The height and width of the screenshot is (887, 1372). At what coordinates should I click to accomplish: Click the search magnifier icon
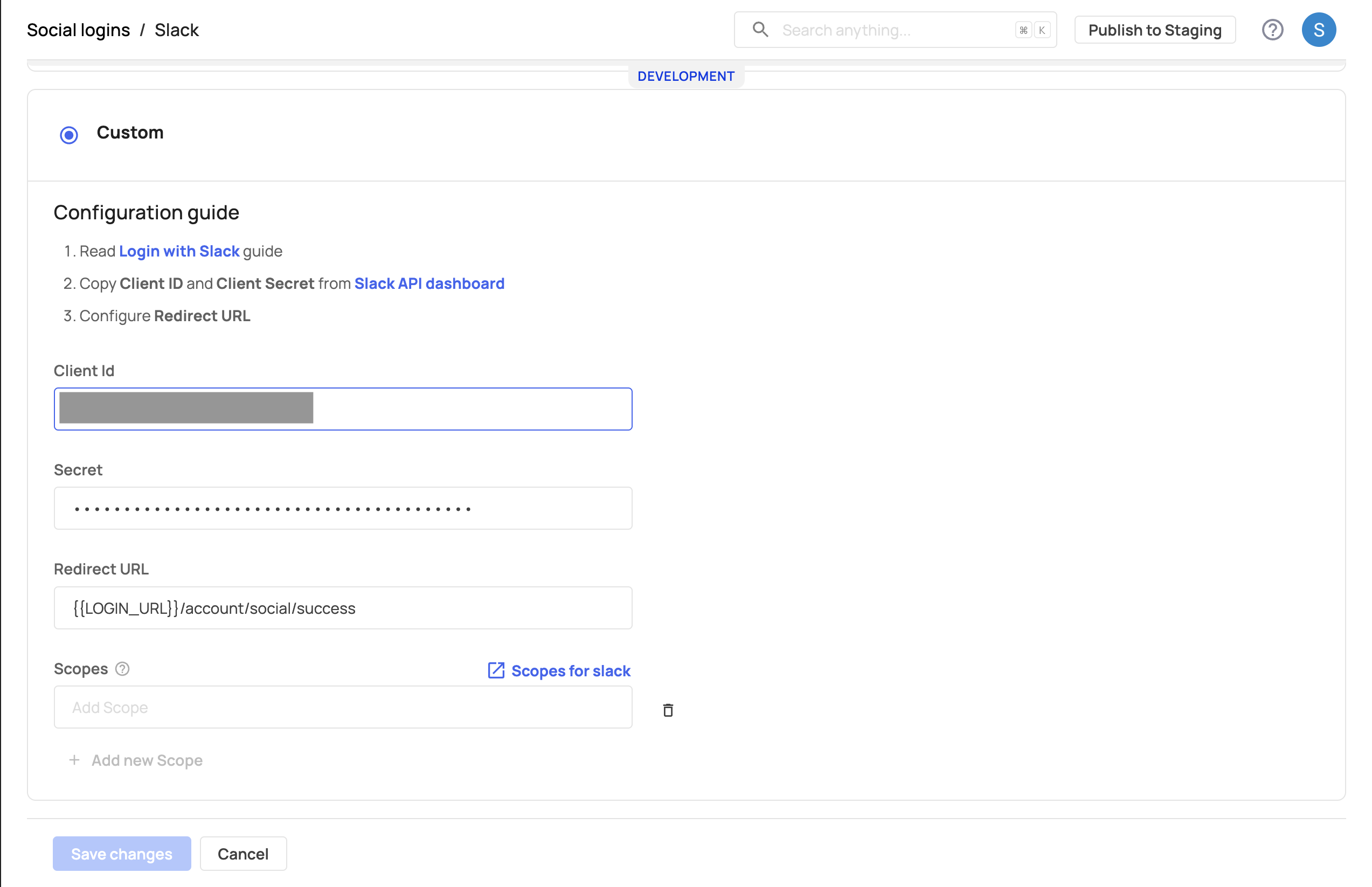pyautogui.click(x=760, y=30)
